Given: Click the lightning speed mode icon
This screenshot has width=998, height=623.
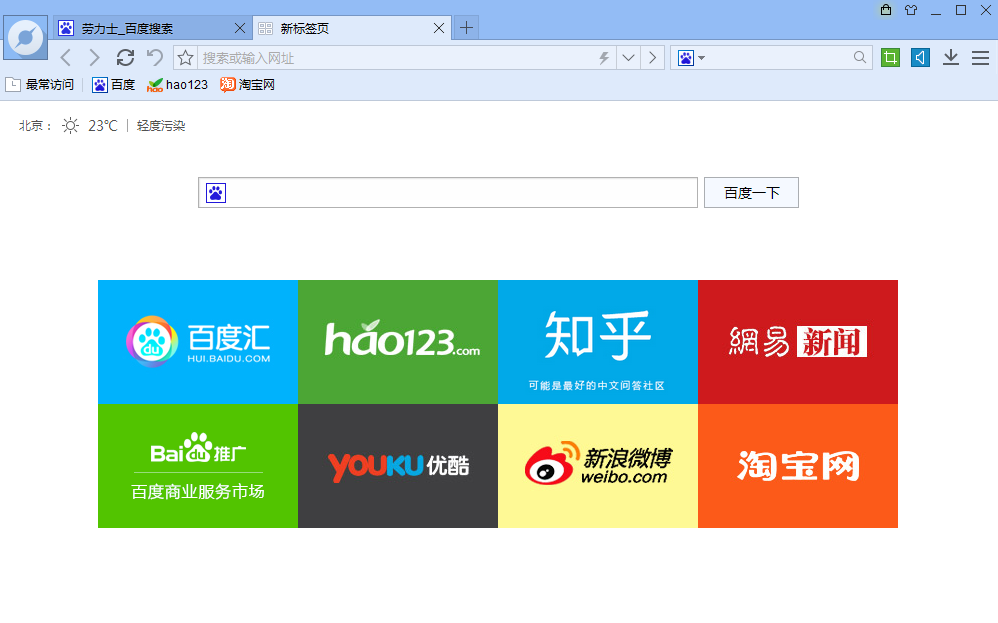Looking at the screenshot, I should [x=603, y=58].
